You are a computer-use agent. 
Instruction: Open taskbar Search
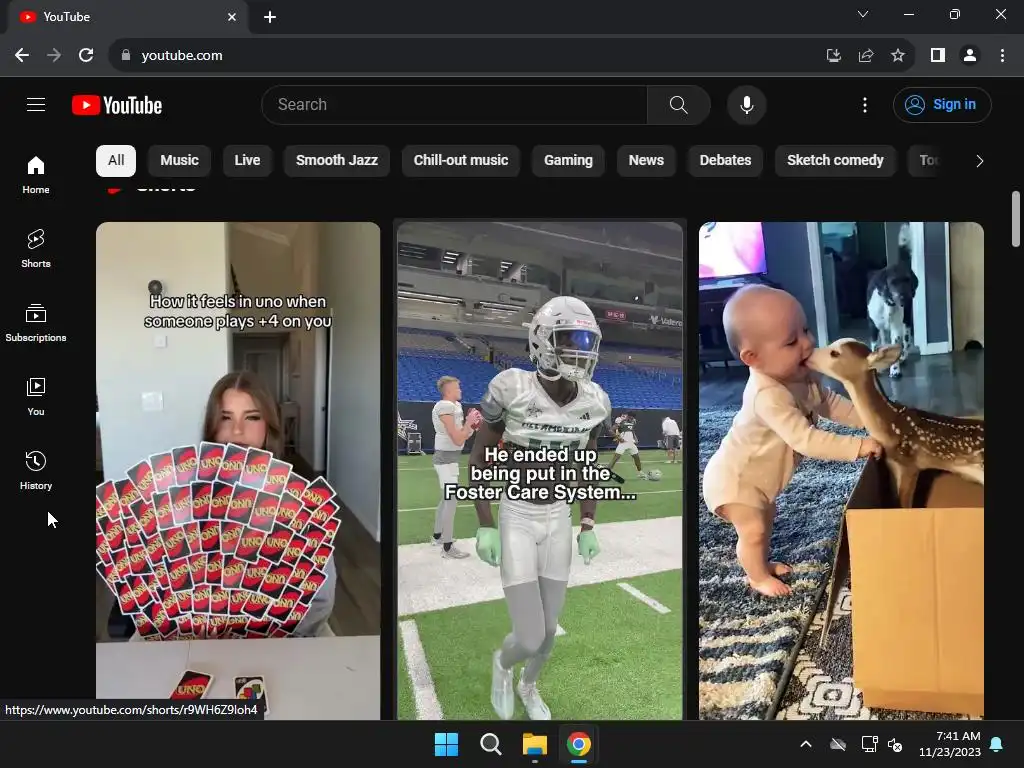[490, 744]
